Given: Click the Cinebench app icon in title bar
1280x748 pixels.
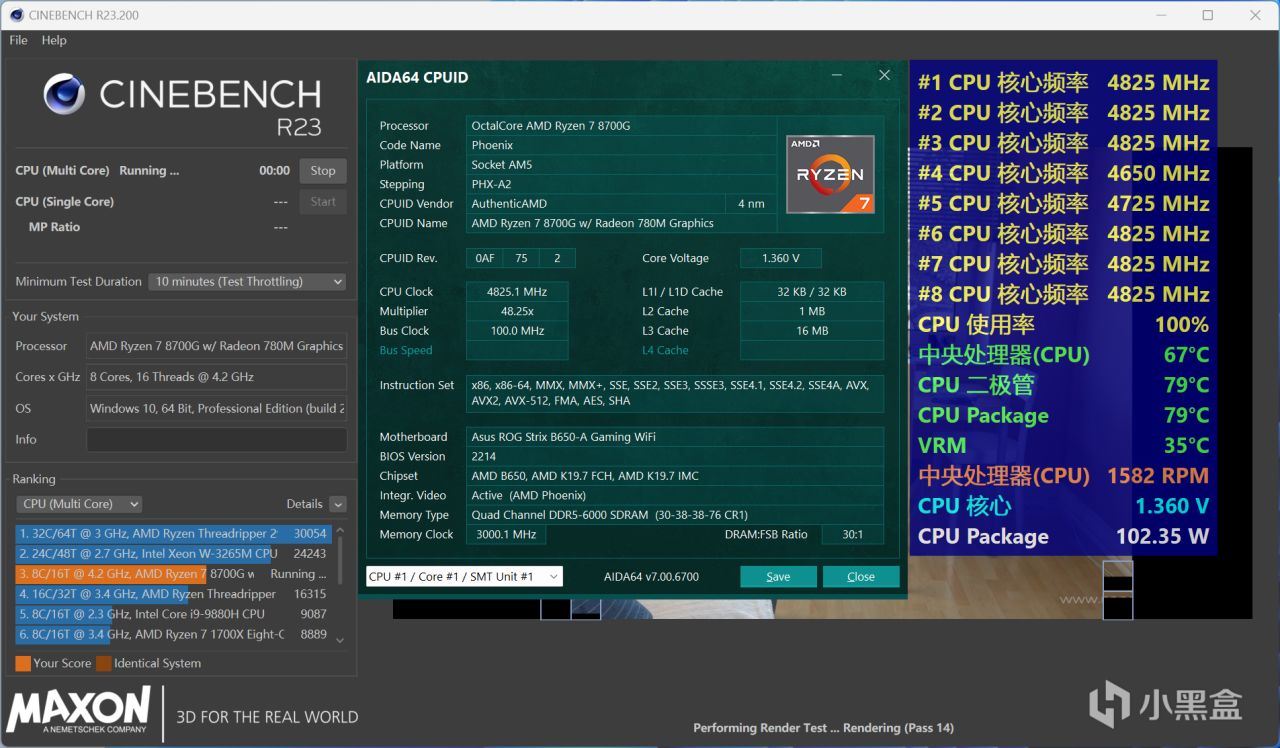Looking at the screenshot, I should (17, 15).
